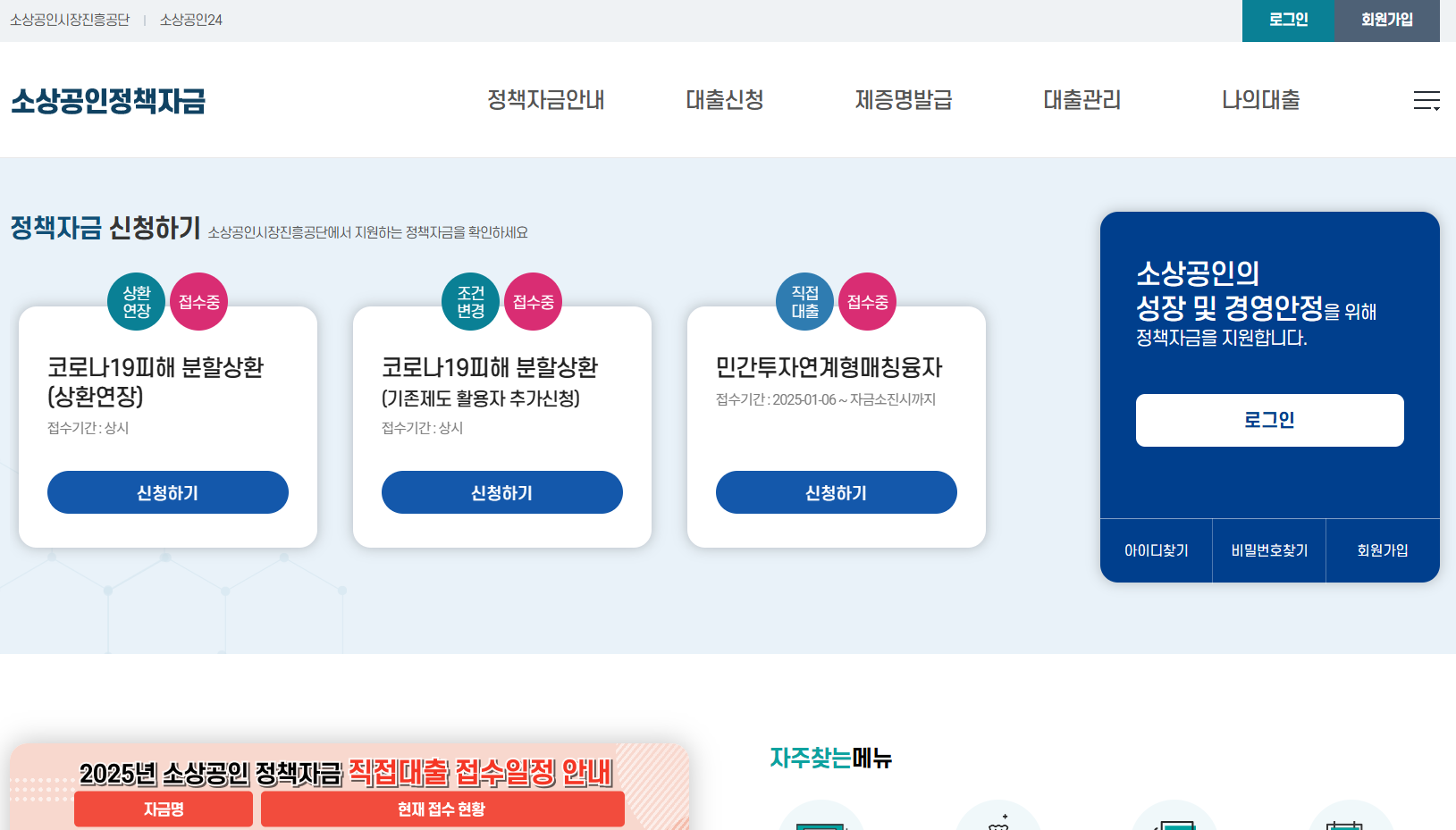Click the 조건변경 round badge
Image resolution: width=1456 pixels, height=830 pixels.
tap(471, 302)
